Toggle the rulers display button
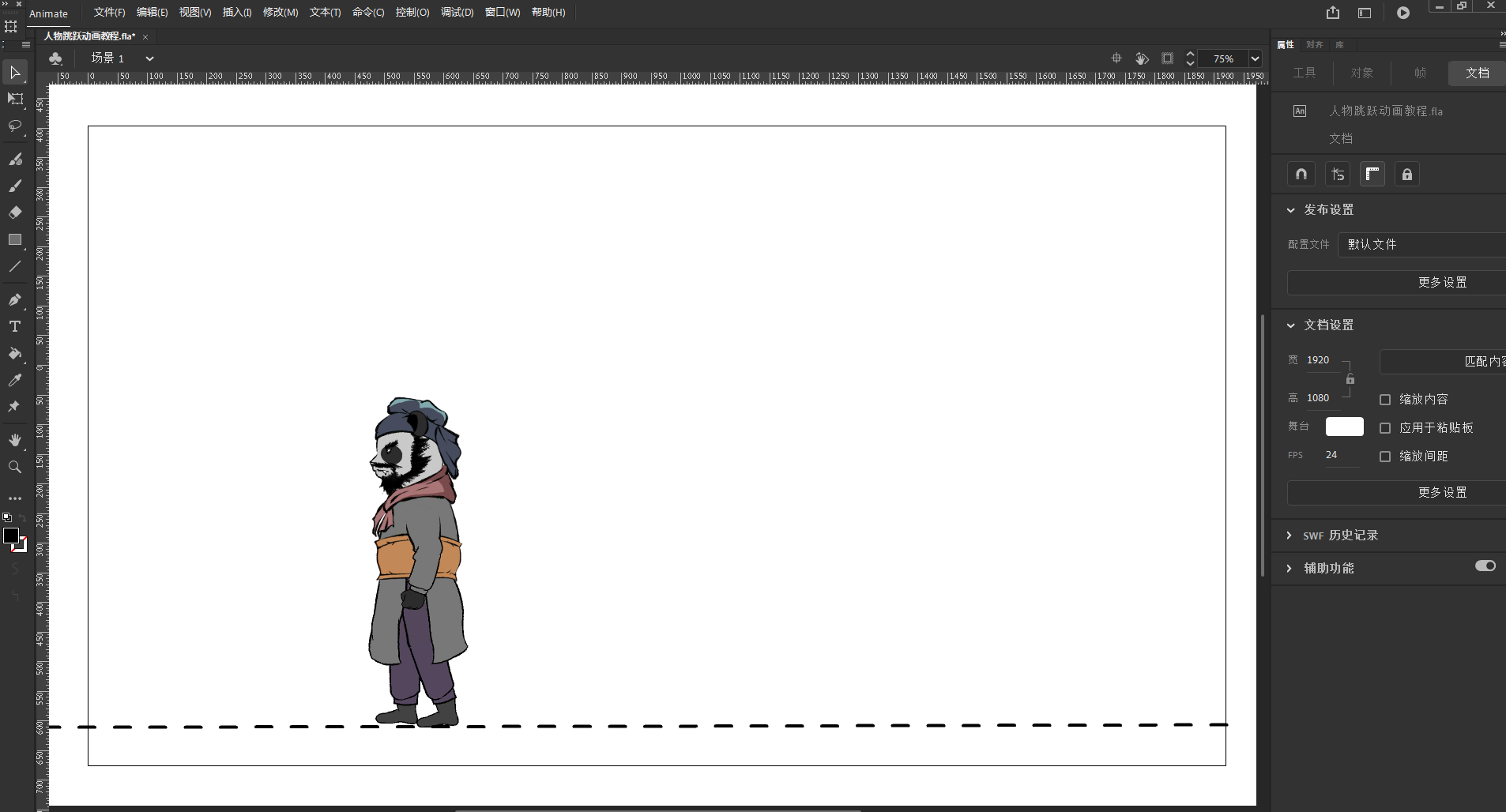This screenshot has height=812, width=1506. point(1372,174)
